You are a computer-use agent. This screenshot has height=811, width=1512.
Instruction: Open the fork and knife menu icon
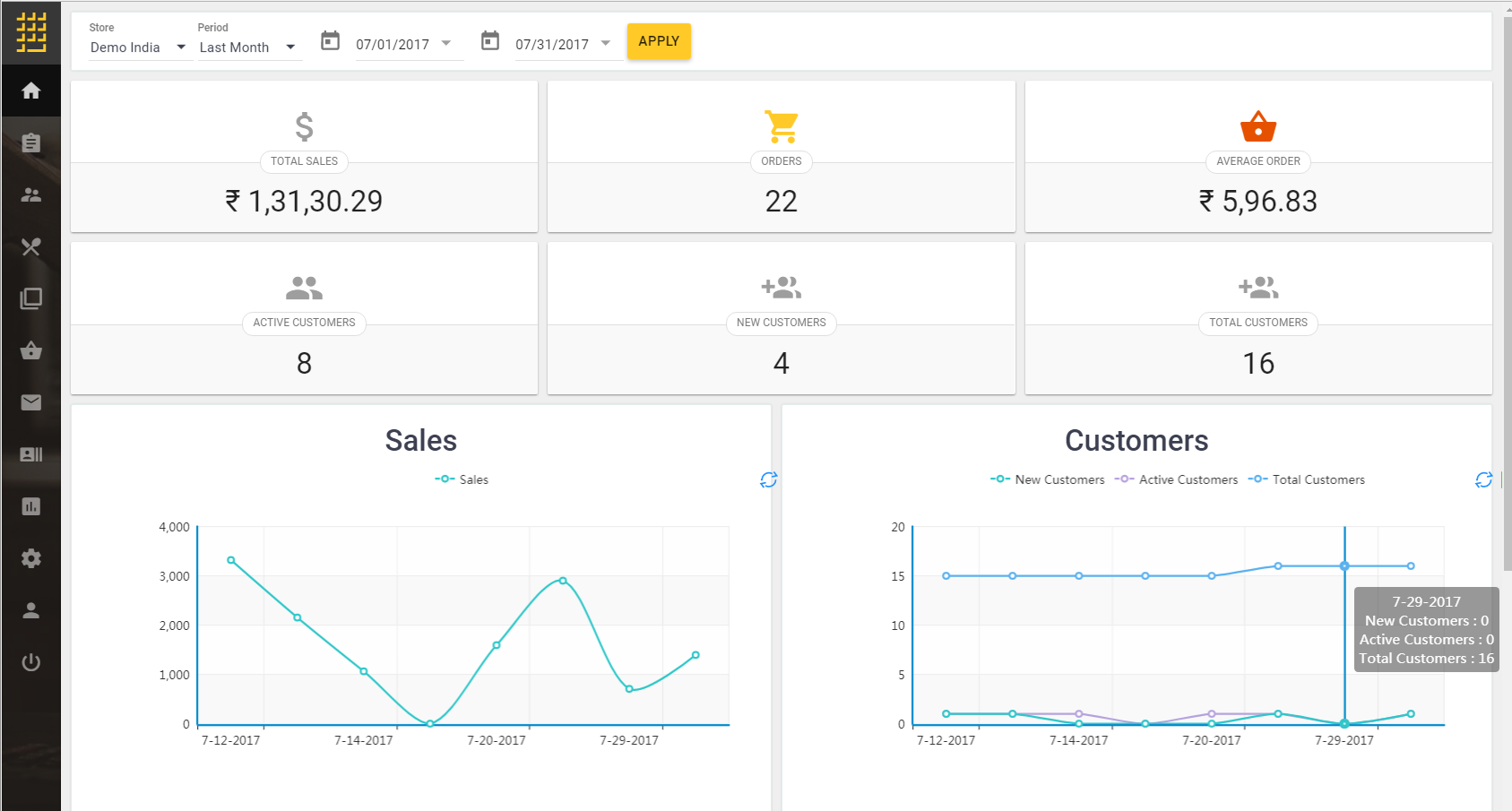click(31, 246)
